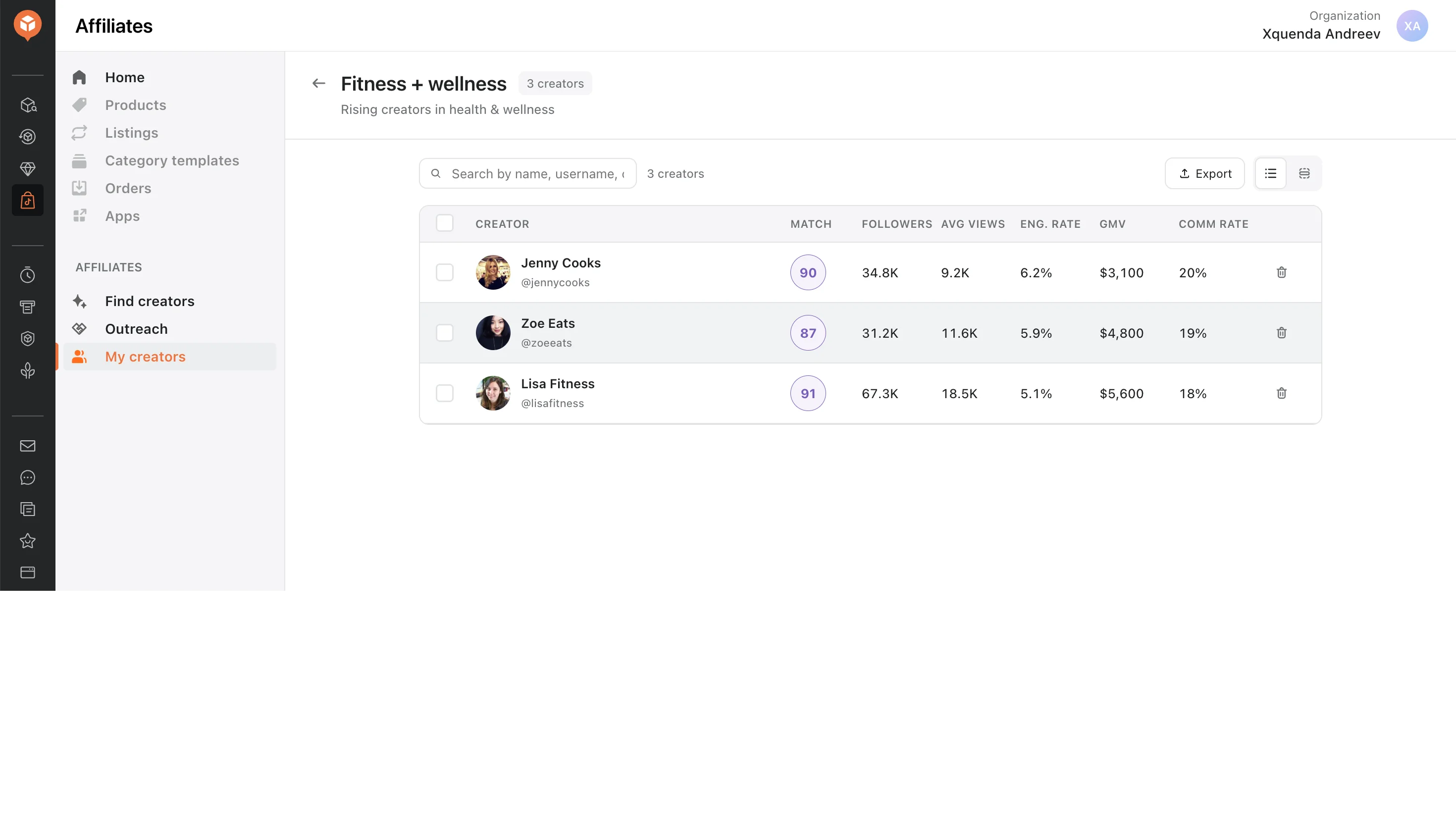Open Home in the sidebar
This screenshot has height=828, width=1456.
click(x=169, y=77)
